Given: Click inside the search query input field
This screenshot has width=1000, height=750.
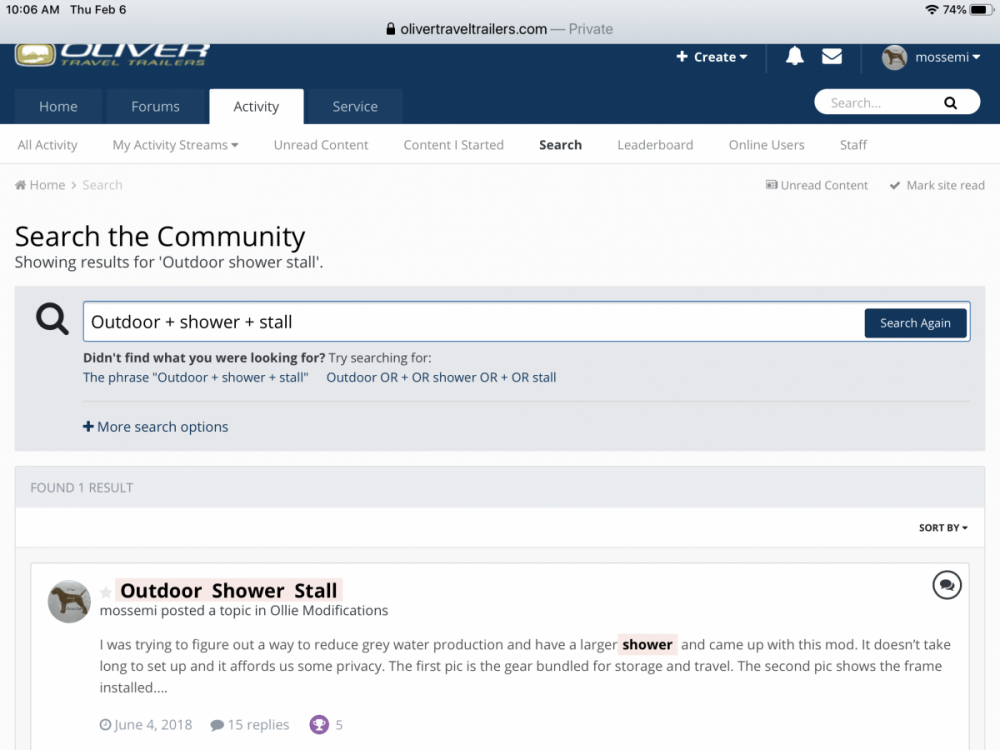Looking at the screenshot, I should click(400, 322).
